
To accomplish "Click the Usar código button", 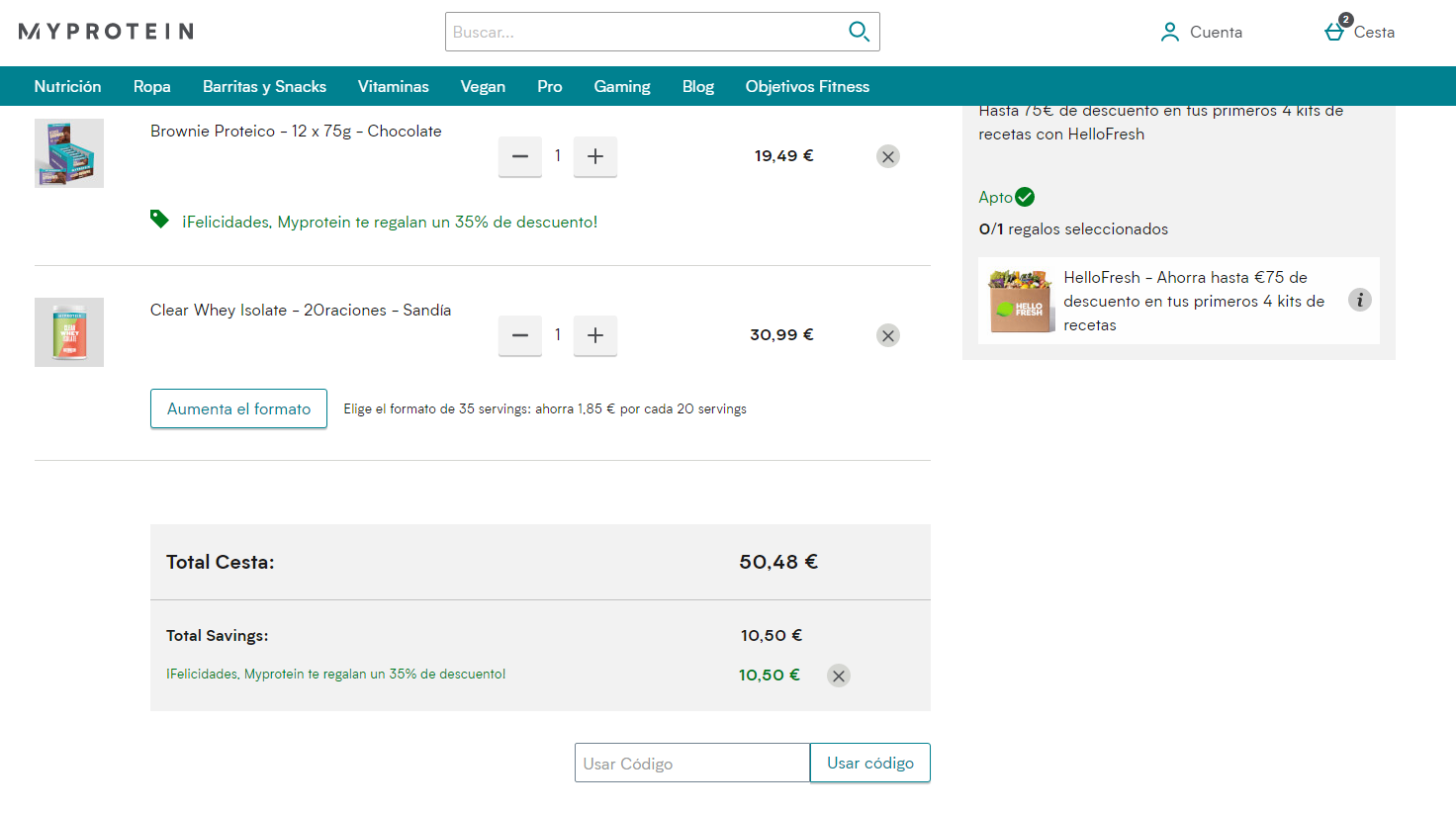I will (870, 763).
